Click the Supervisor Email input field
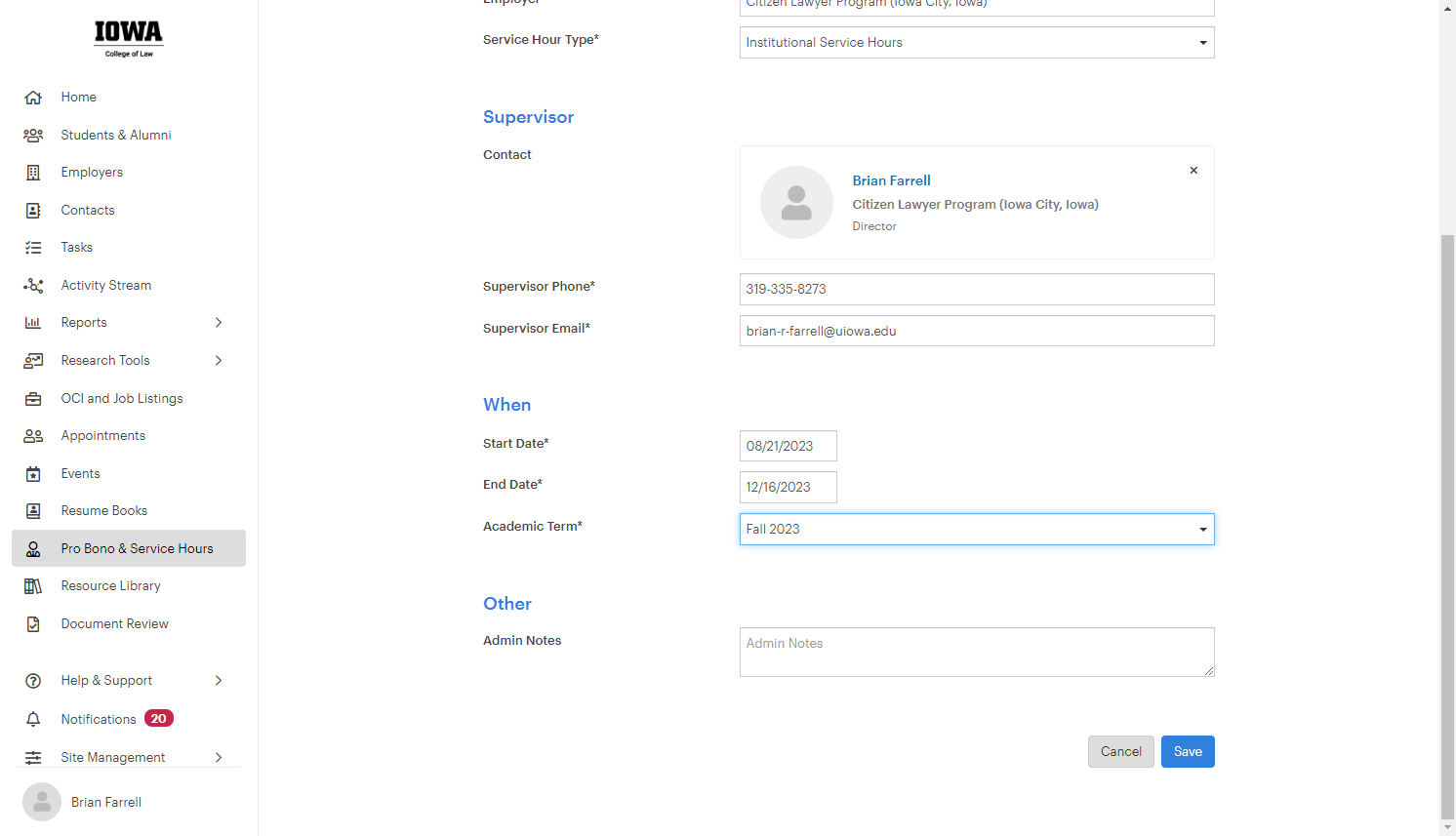 coord(977,331)
